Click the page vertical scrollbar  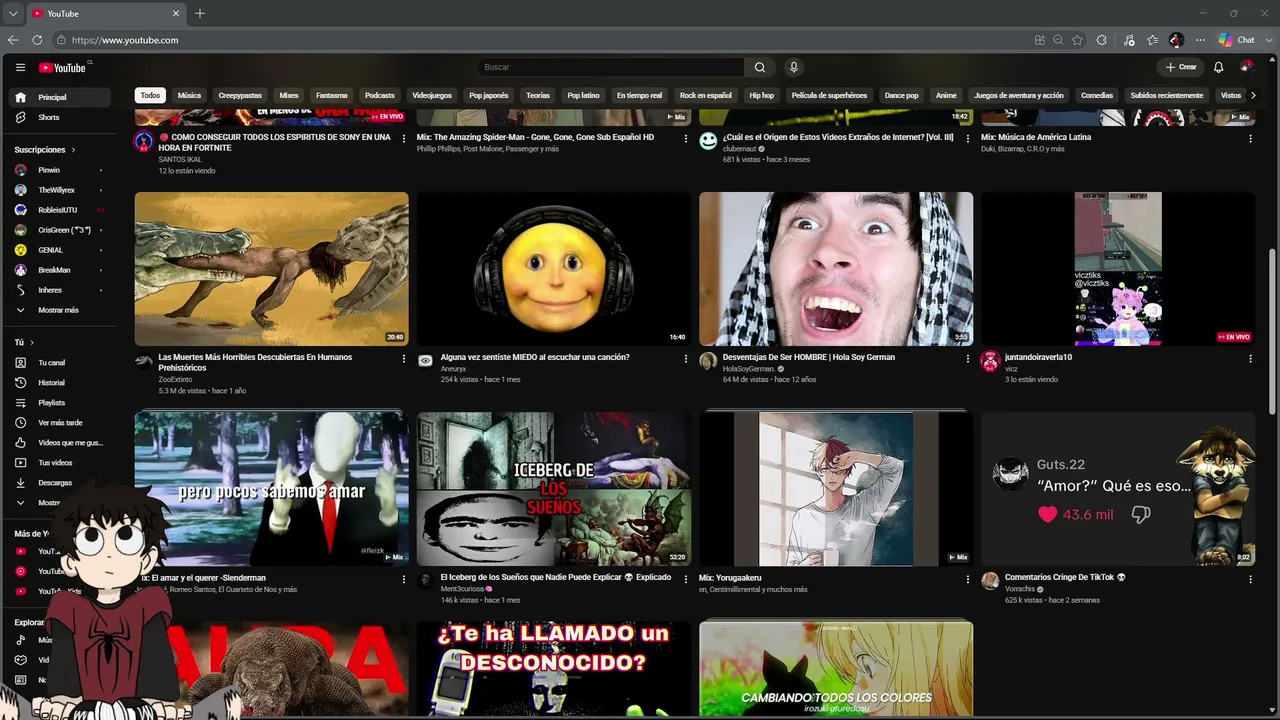[x=1272, y=330]
